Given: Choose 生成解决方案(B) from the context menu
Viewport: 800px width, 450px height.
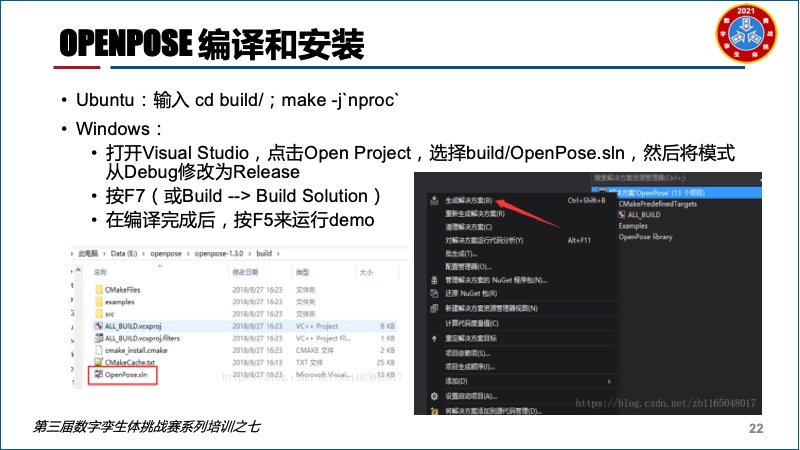Looking at the screenshot, I should 468,201.
